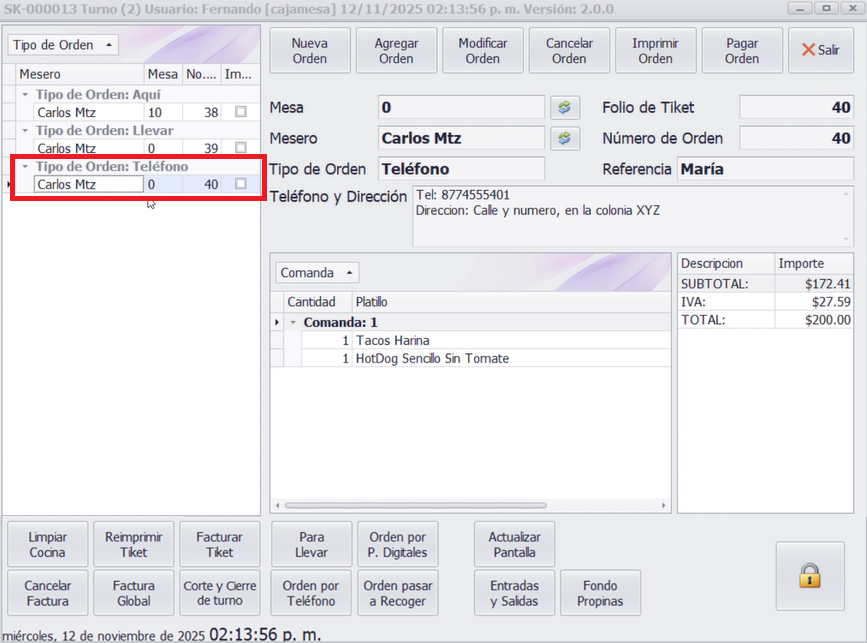The width and height of the screenshot is (867, 643).
Task: Click the Referencia input field showing María
Action: click(765, 169)
